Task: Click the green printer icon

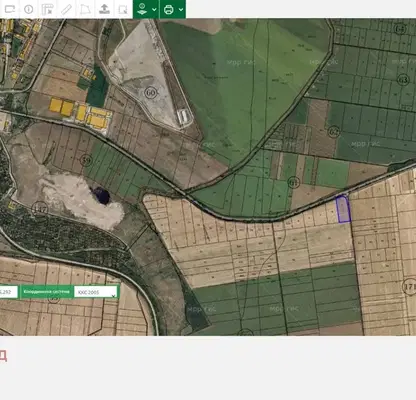Action: click(x=169, y=9)
